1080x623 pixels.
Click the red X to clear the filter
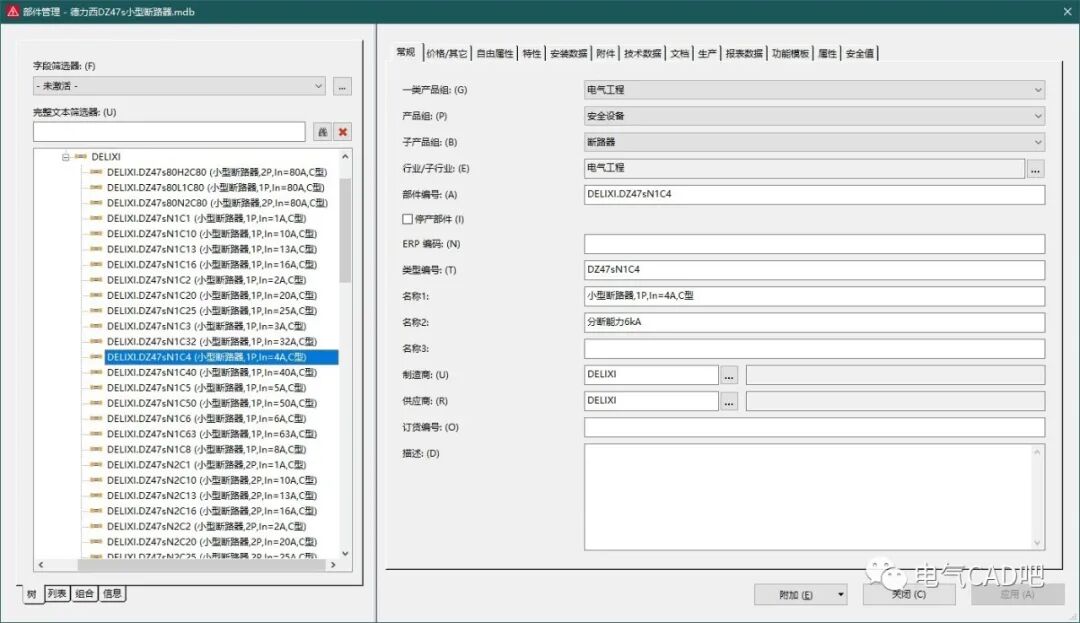(342, 131)
